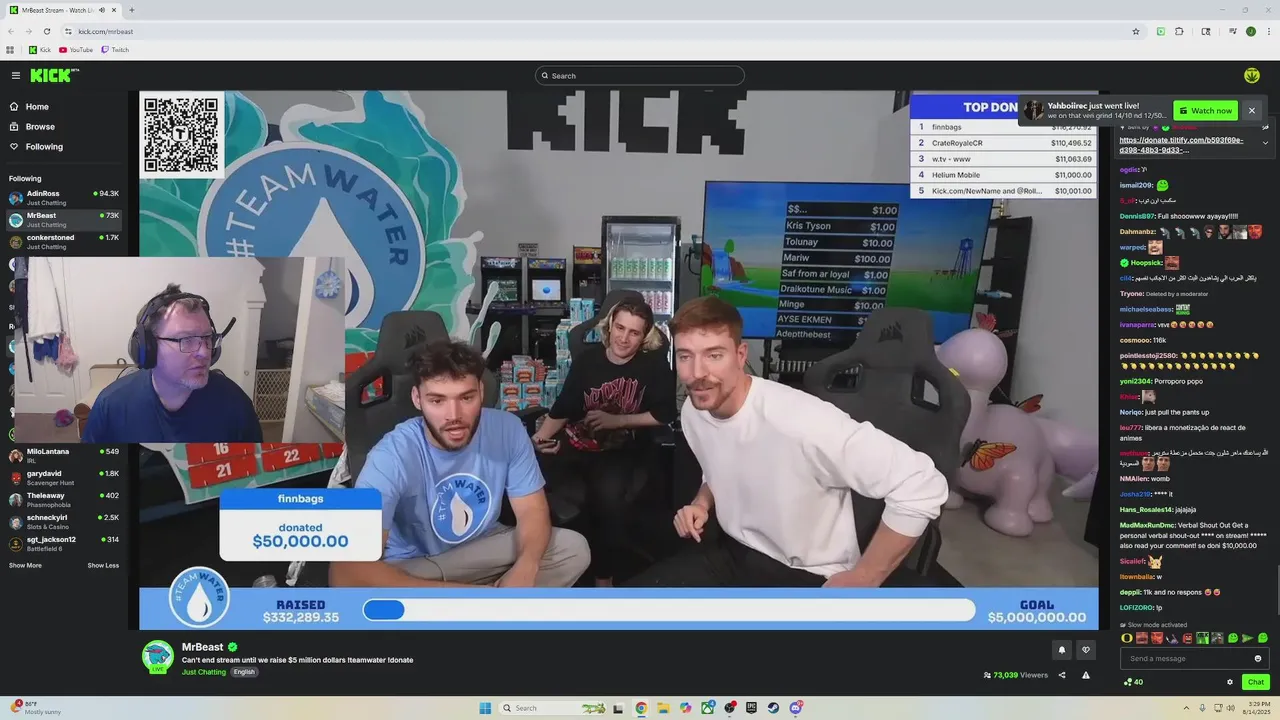
Task: Click DennisB97 username in chat
Action: pos(1137,216)
